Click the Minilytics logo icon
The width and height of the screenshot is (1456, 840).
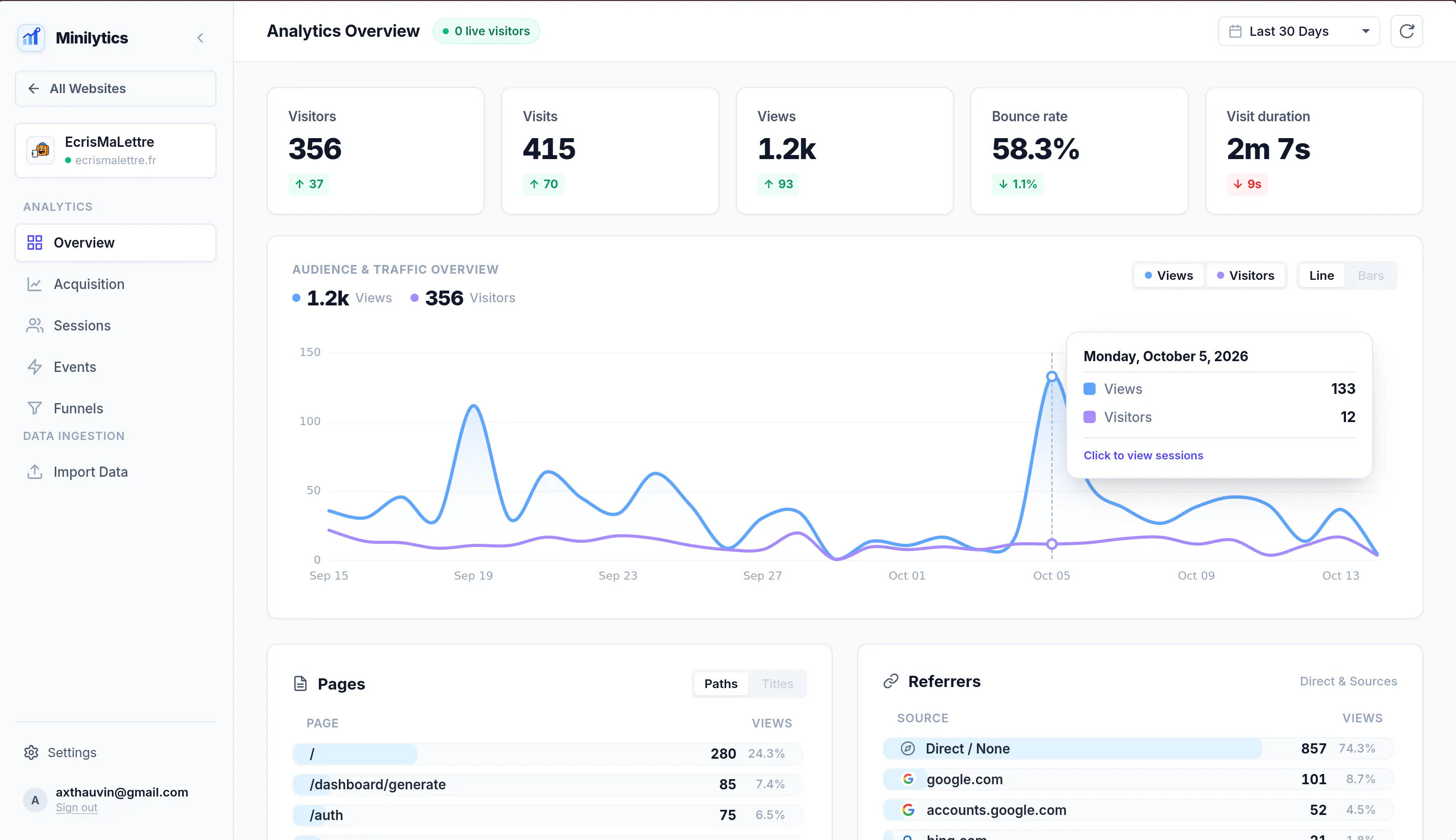pyautogui.click(x=31, y=38)
